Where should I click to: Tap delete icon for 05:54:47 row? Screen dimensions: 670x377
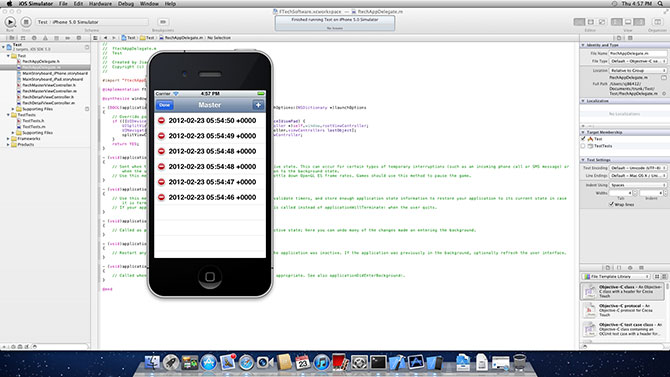pyautogui.click(x=161, y=182)
